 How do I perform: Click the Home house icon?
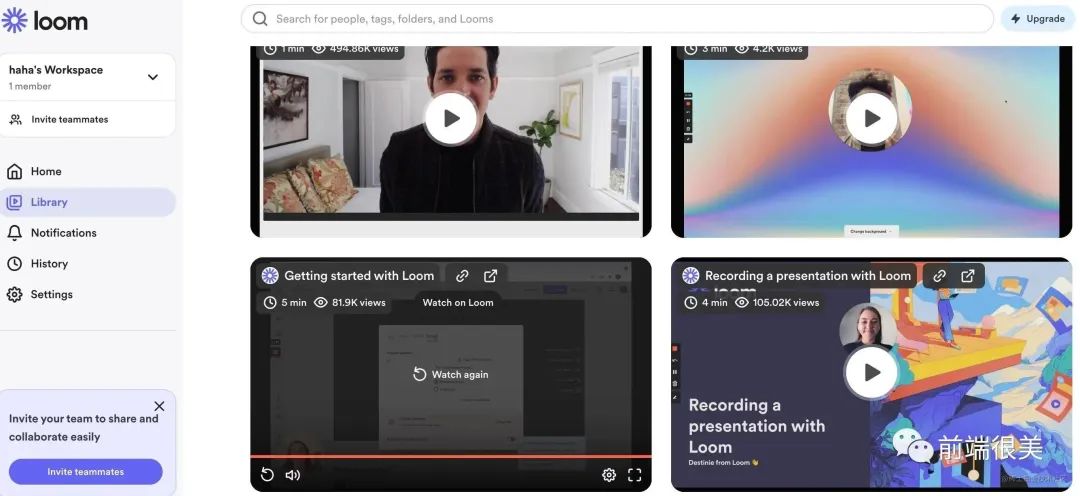[x=14, y=172]
